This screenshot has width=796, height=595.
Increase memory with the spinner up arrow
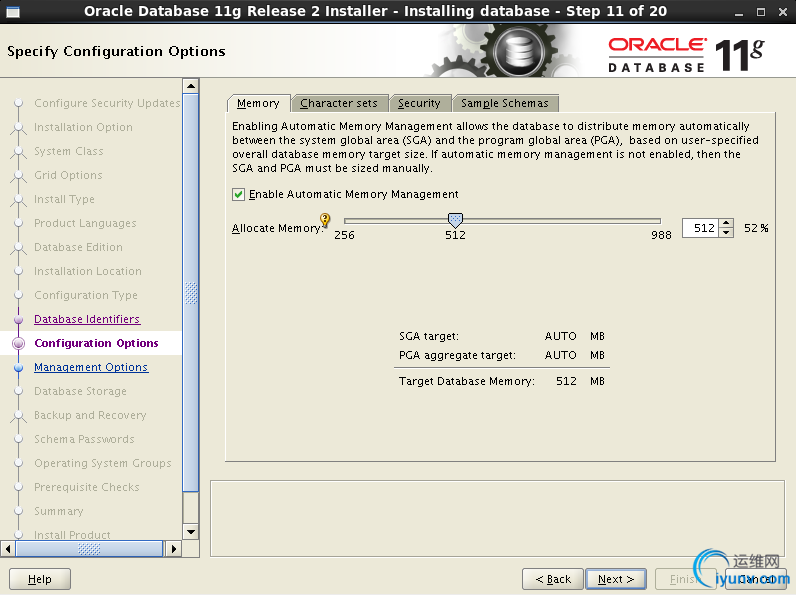727,223
